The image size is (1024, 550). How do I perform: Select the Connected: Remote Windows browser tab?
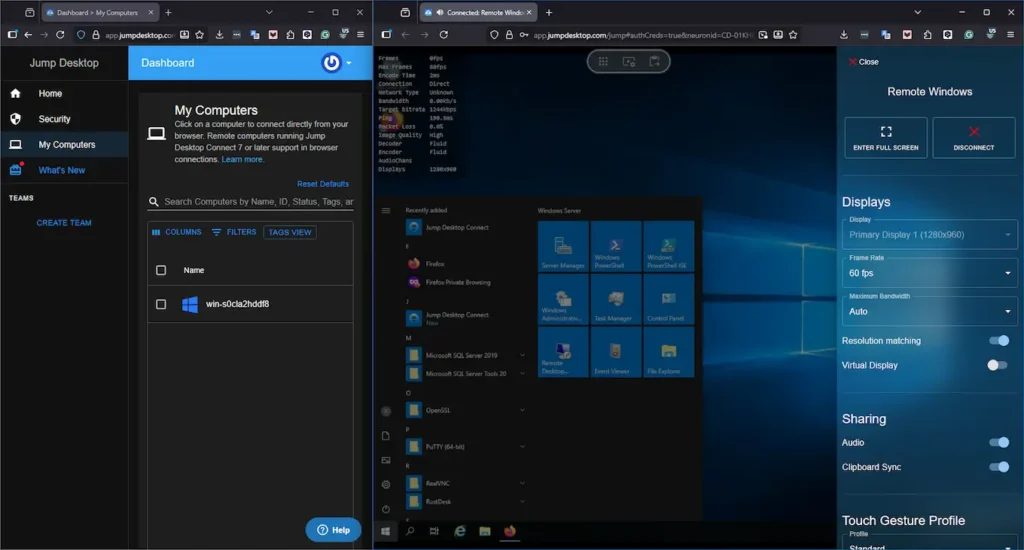tap(479, 12)
